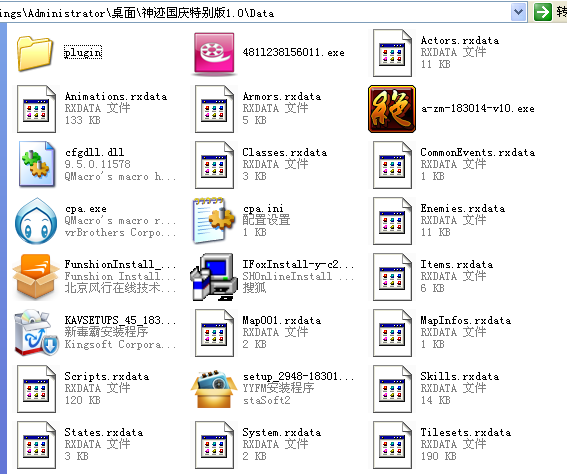Select the Items.rxdata file icon
The width and height of the screenshot is (567, 474).
(392, 277)
